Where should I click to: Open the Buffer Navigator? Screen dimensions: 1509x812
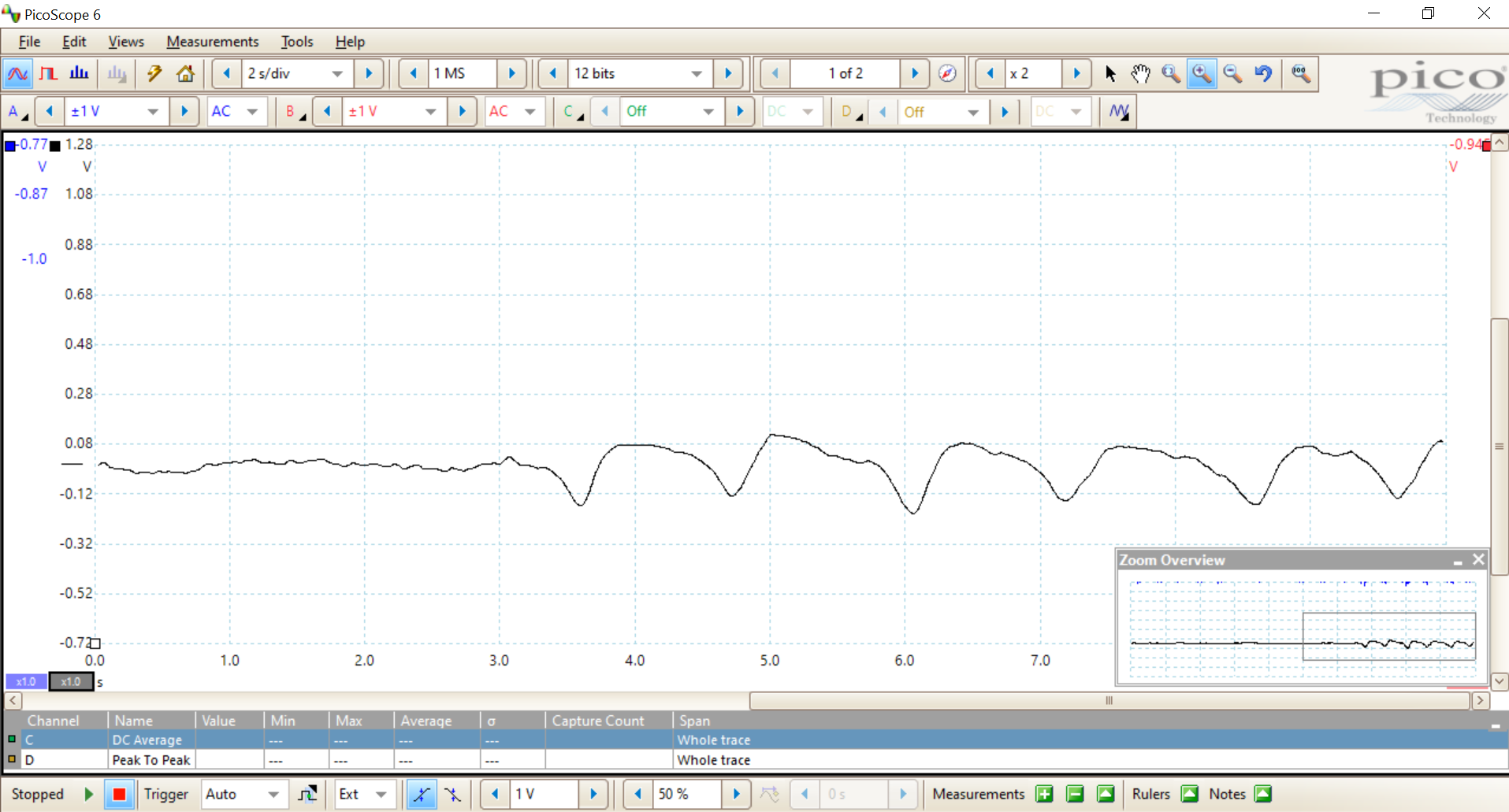(947, 73)
